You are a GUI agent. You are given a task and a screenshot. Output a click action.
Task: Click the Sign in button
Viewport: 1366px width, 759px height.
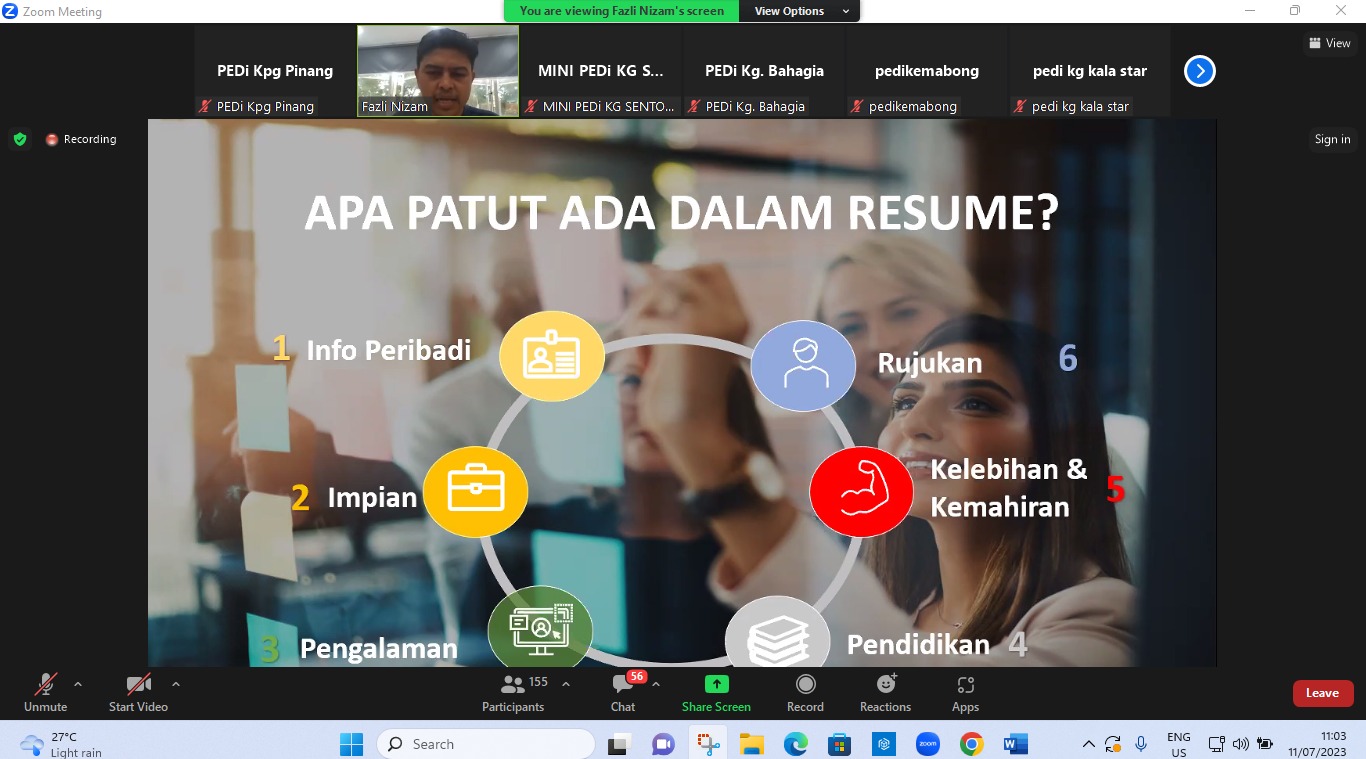click(1332, 139)
